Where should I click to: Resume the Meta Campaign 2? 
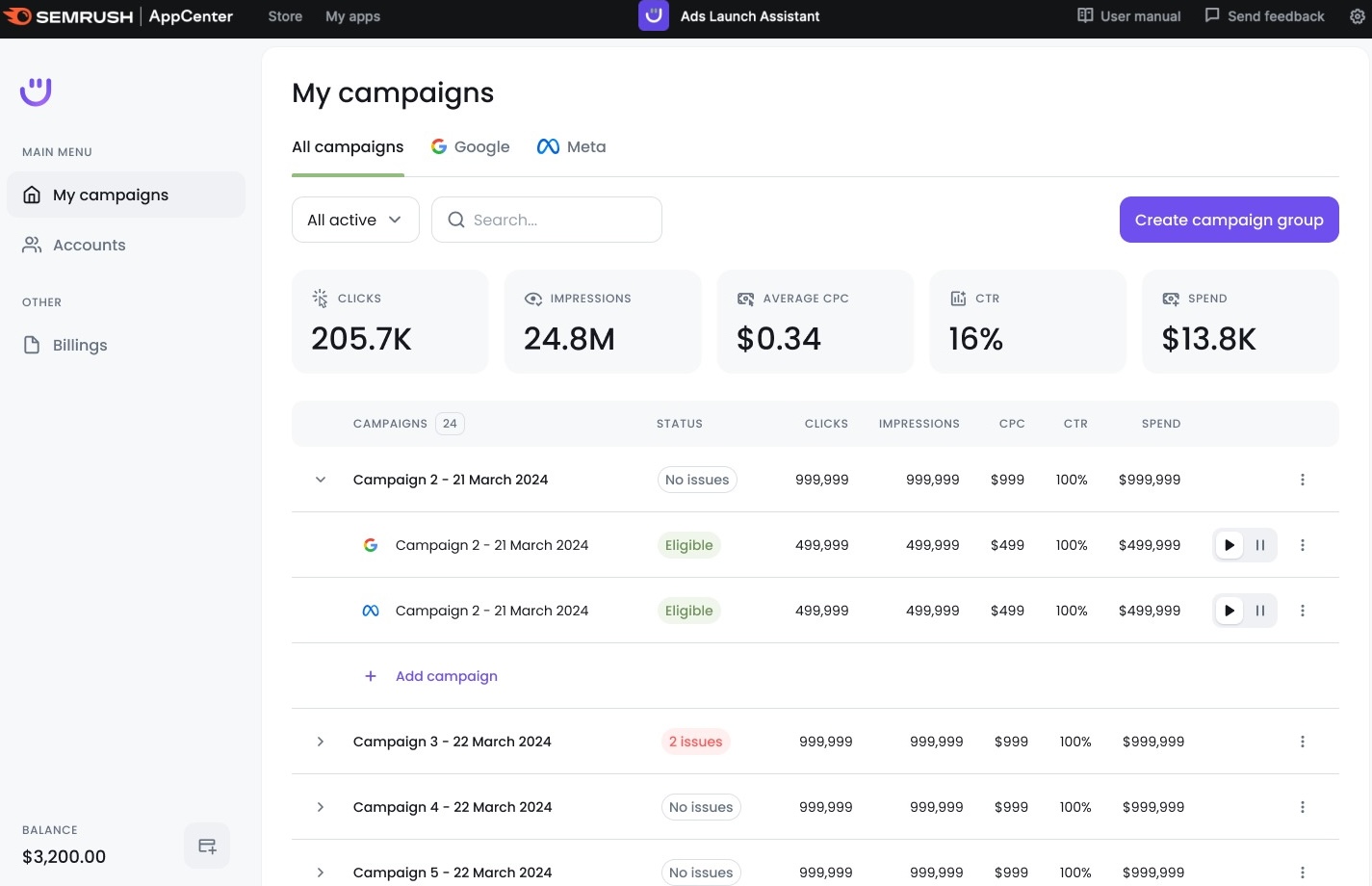tap(1229, 611)
